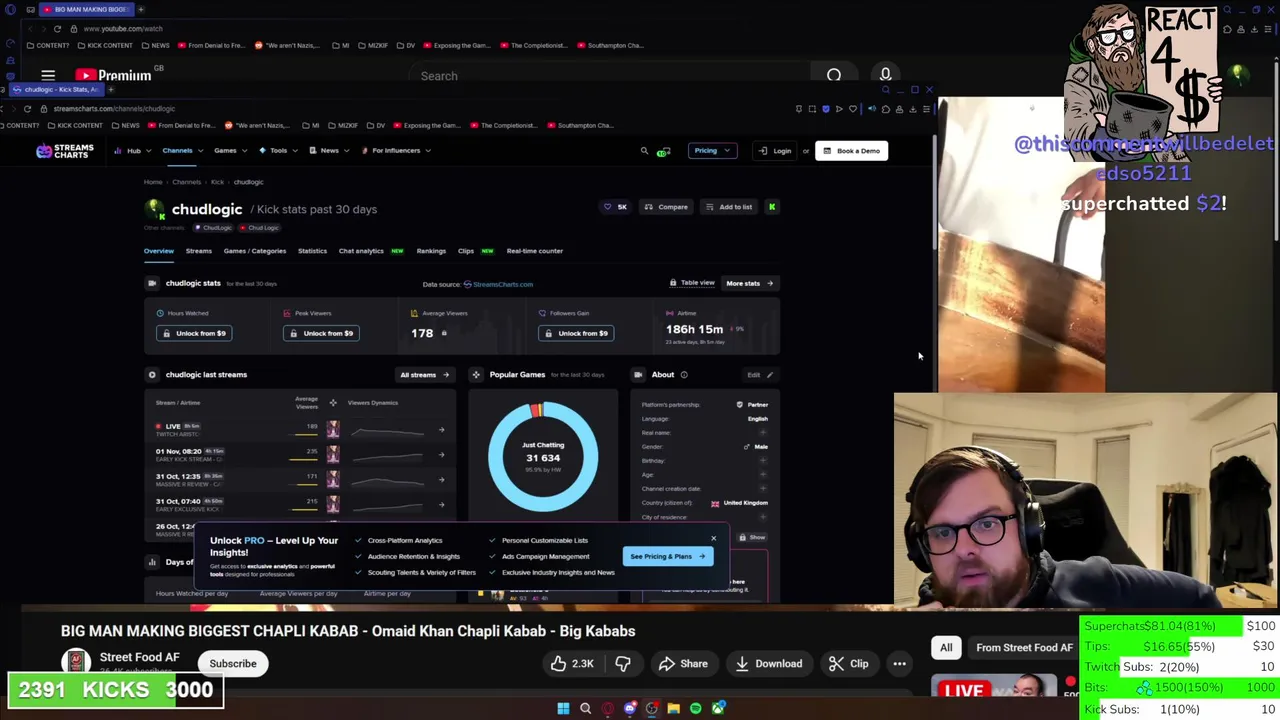Open the YouTube hamburger menu
This screenshot has width=1280, height=720.
48,75
